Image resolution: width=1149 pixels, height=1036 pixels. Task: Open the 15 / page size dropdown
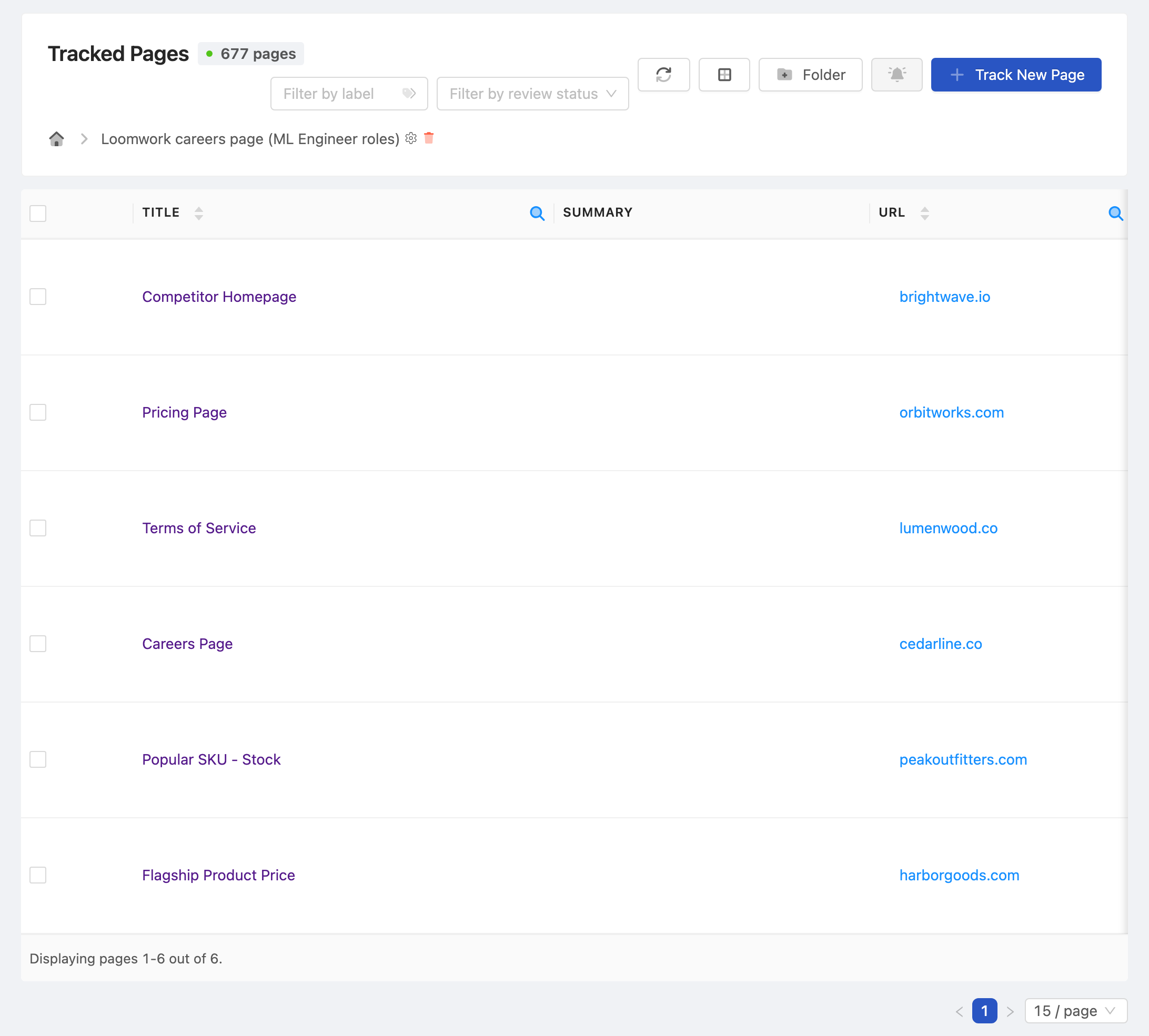(x=1075, y=1011)
